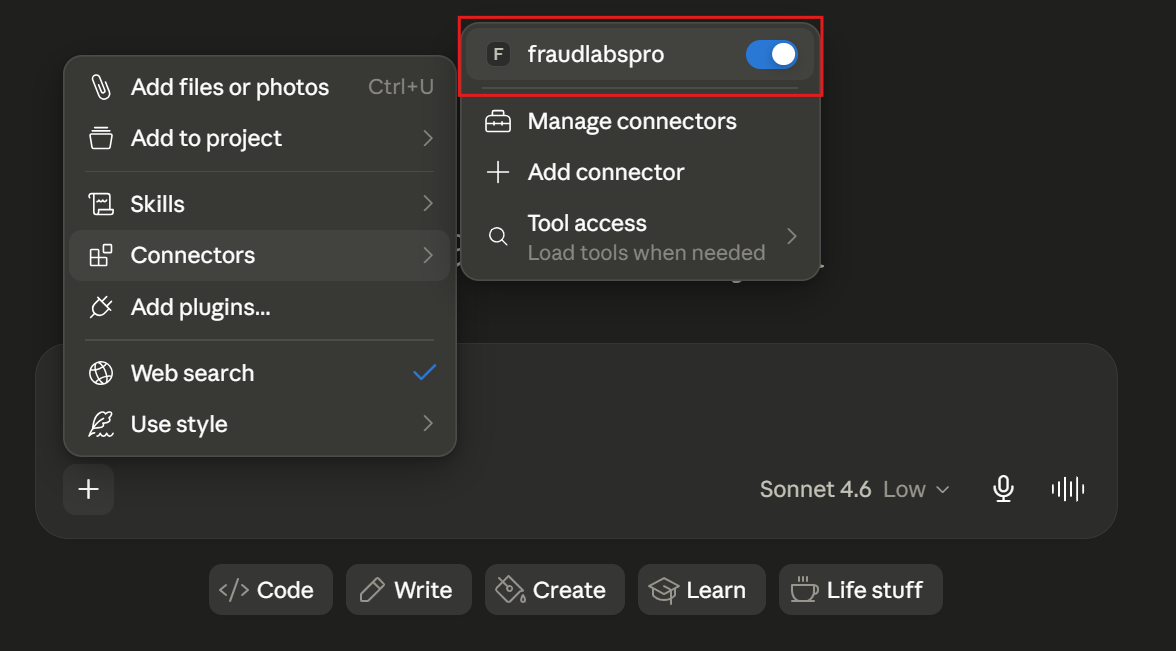This screenshot has height=651, width=1176.
Task: Click the paperclip icon for adding files
Action: pyautogui.click(x=100, y=87)
